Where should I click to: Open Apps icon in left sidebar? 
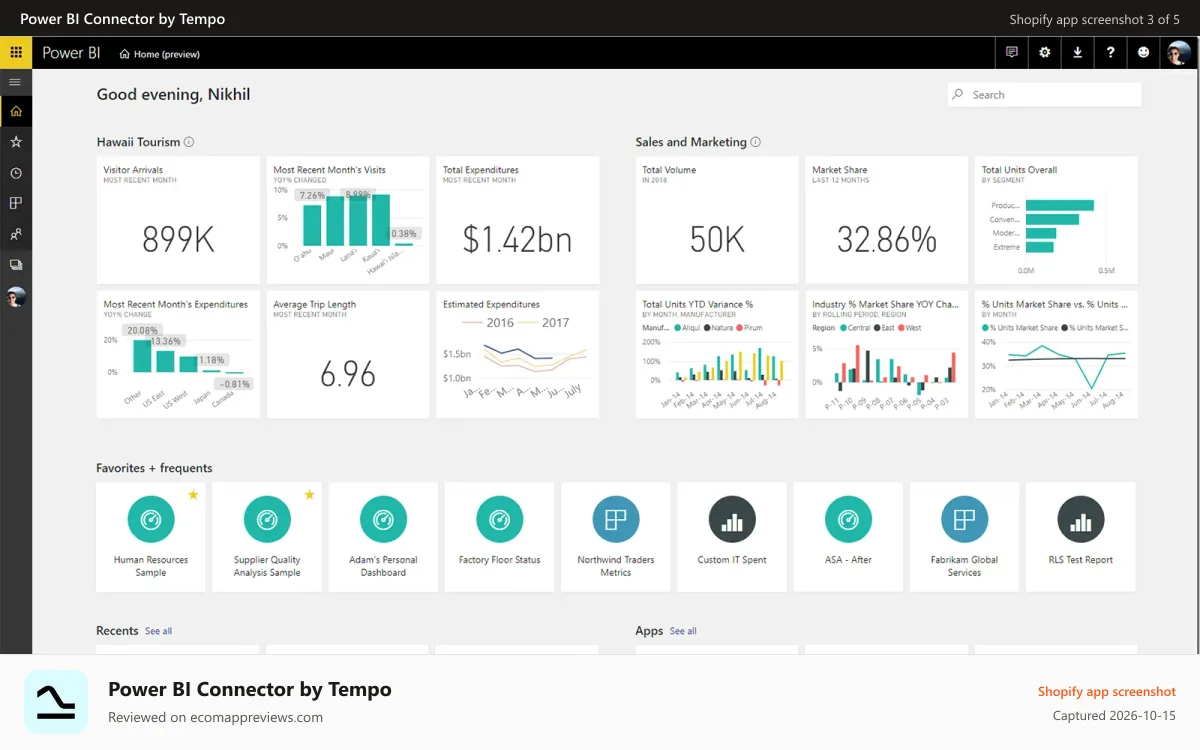click(x=16, y=203)
